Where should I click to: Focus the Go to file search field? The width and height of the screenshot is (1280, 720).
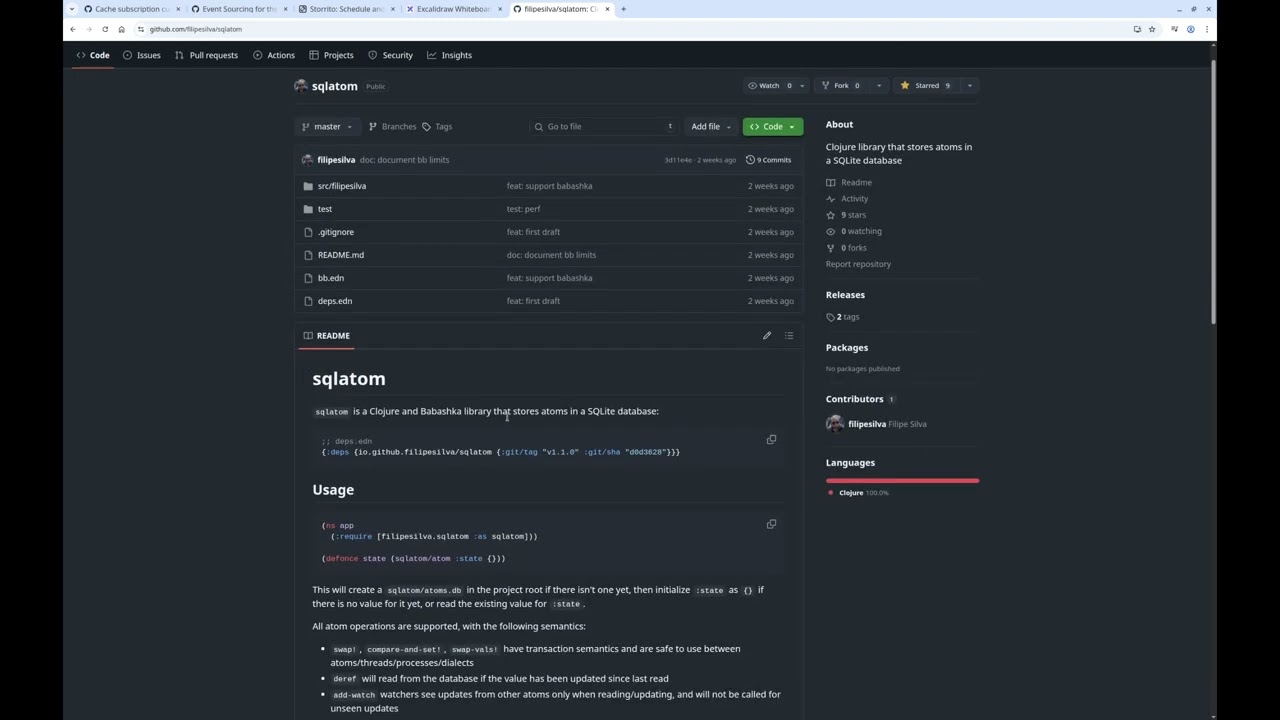pyautogui.click(x=604, y=127)
